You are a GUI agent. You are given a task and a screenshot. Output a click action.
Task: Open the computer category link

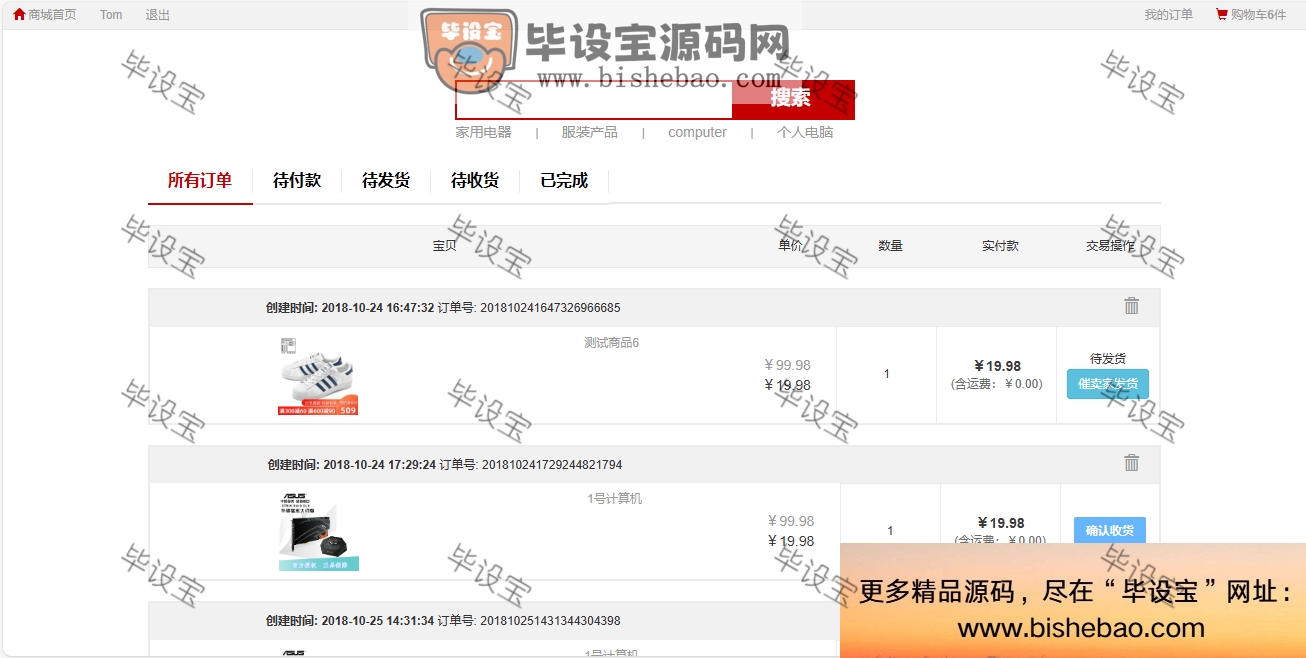698,132
